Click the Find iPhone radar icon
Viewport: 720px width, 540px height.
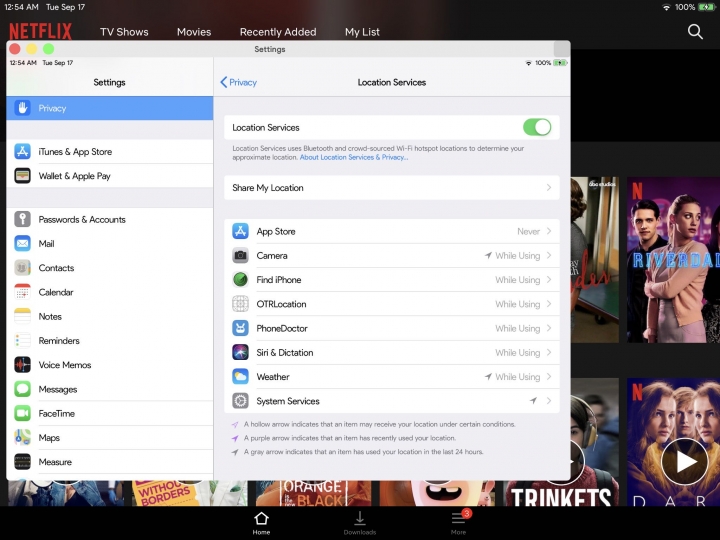(x=240, y=280)
